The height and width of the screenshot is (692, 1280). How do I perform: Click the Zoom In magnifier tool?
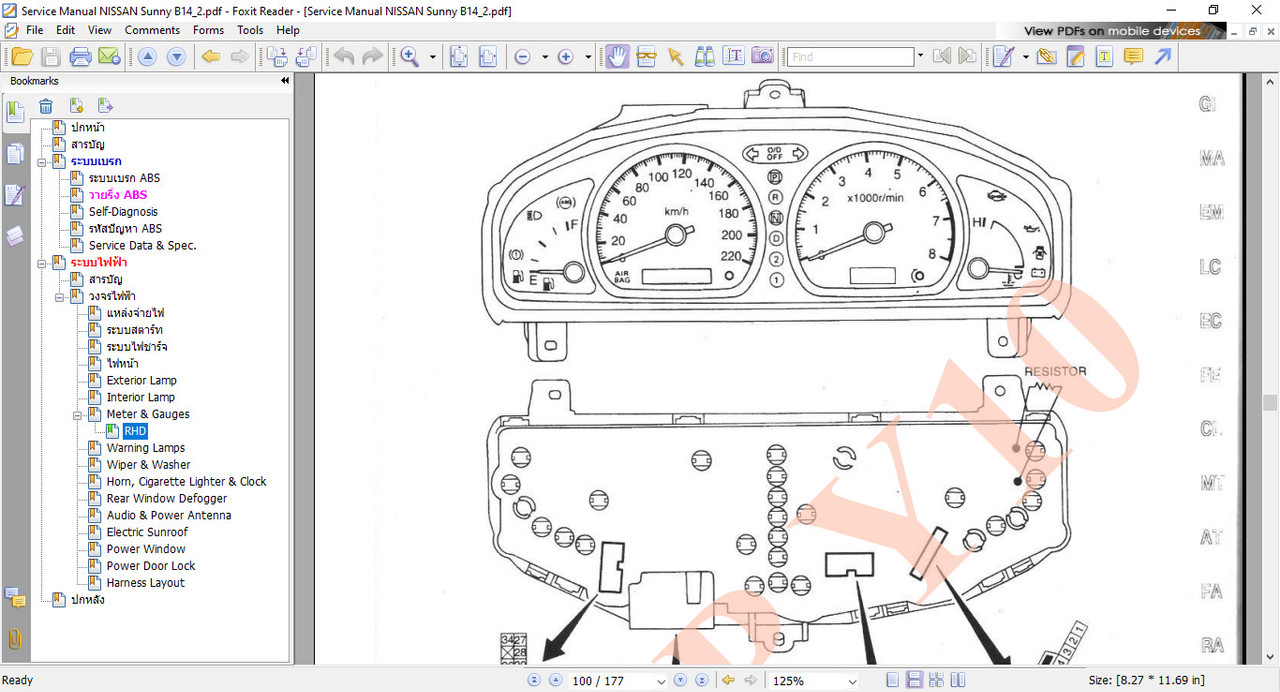(x=409, y=57)
